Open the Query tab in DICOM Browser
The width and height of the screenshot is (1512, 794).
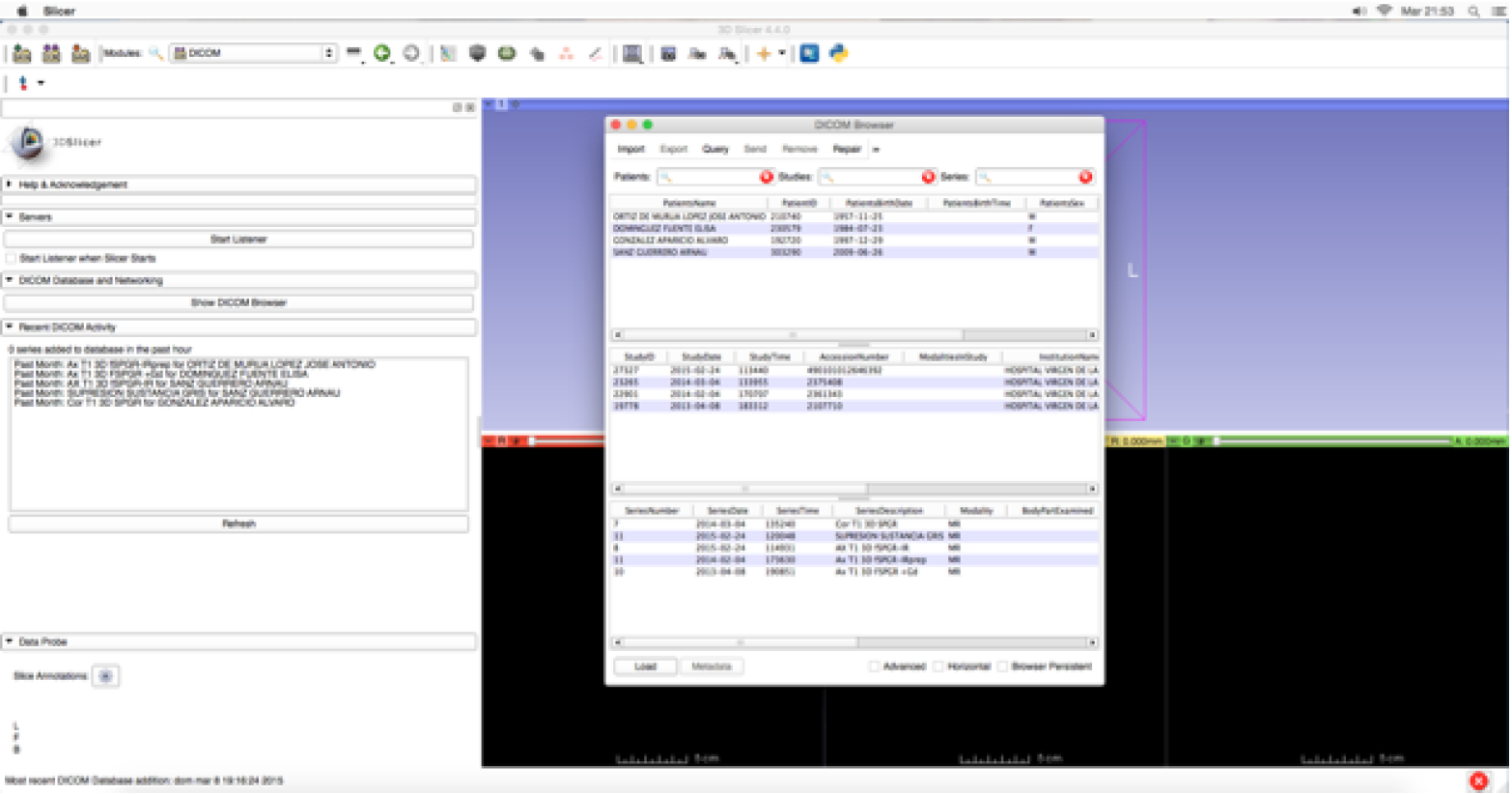(x=715, y=150)
